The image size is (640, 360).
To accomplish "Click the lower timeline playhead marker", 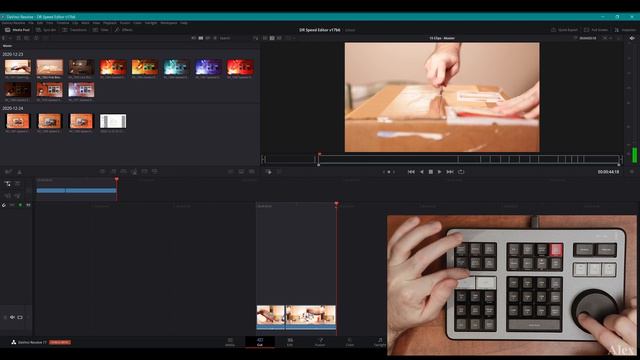I will point(336,203).
